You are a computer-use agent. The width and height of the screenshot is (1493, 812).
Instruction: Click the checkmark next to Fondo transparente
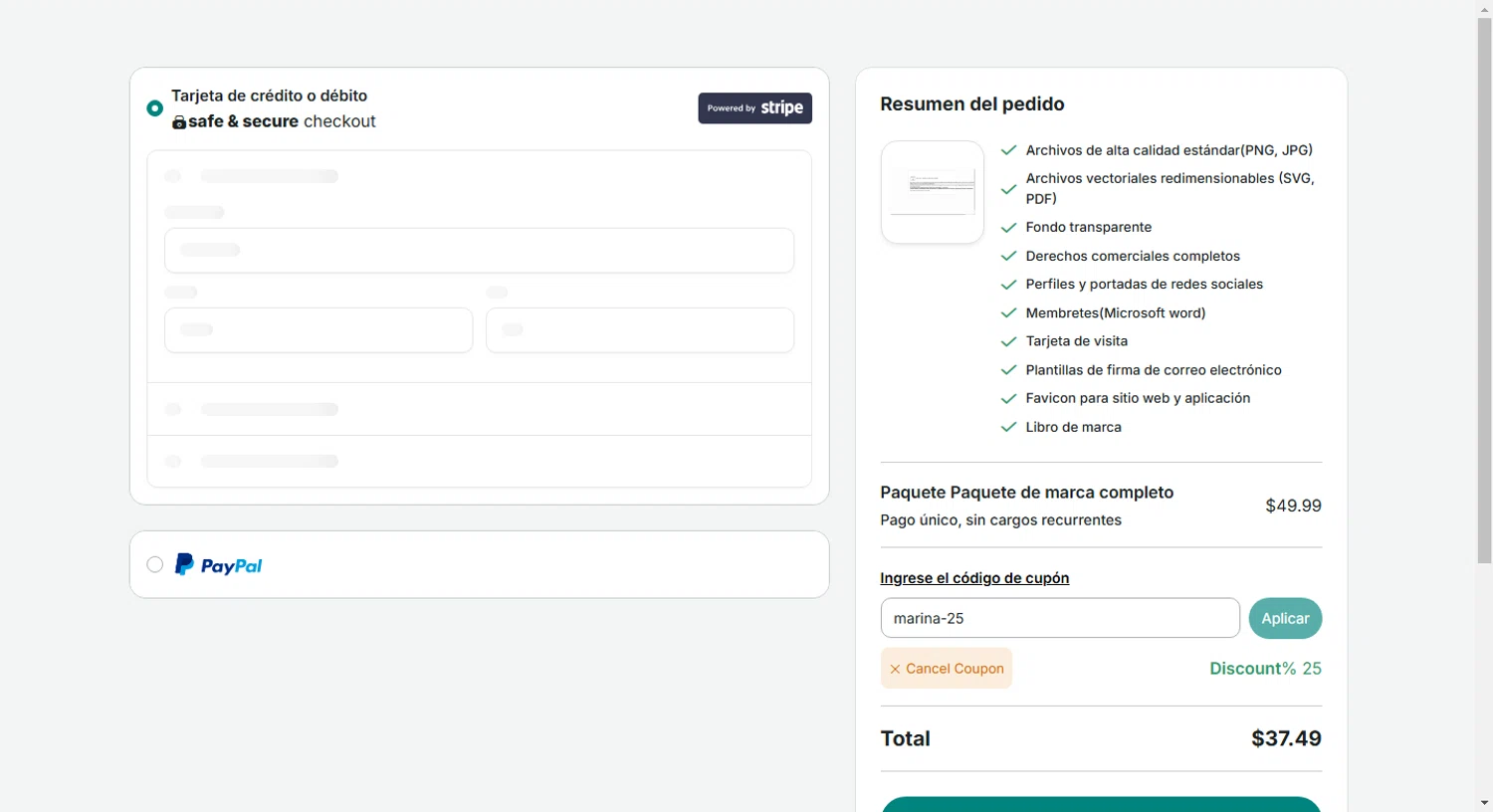tap(1008, 228)
